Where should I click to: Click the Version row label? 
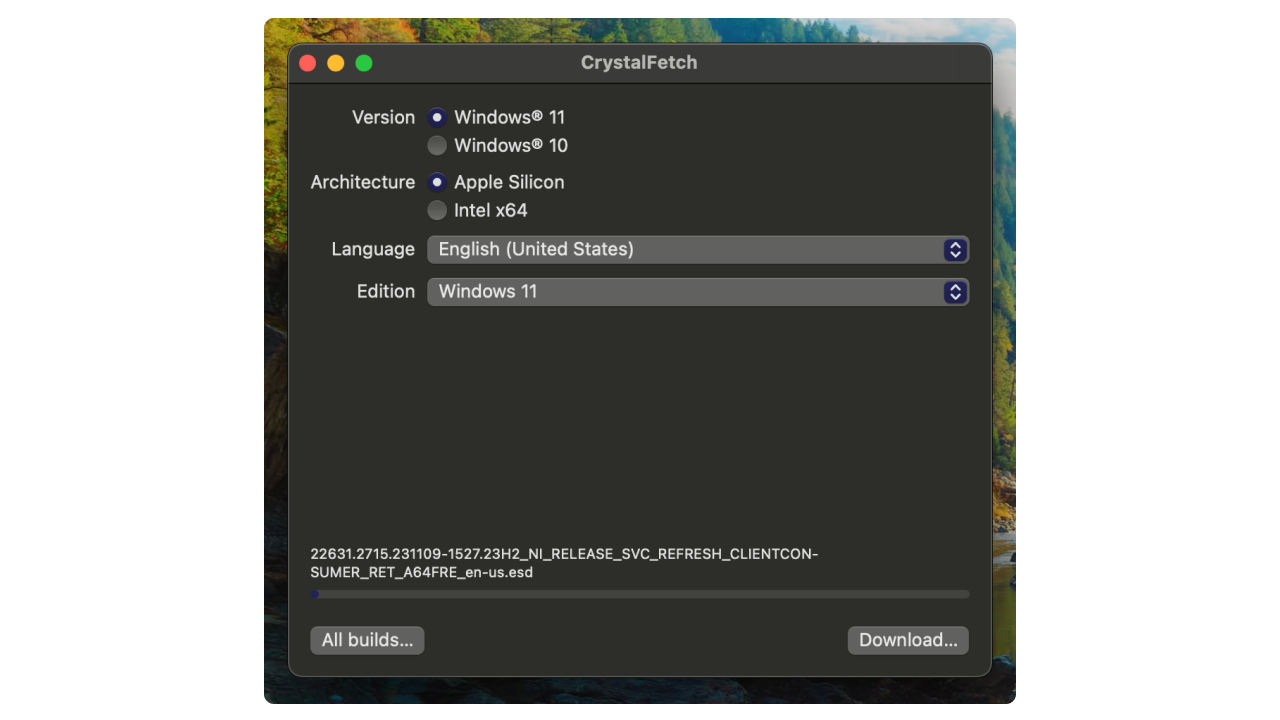384,117
